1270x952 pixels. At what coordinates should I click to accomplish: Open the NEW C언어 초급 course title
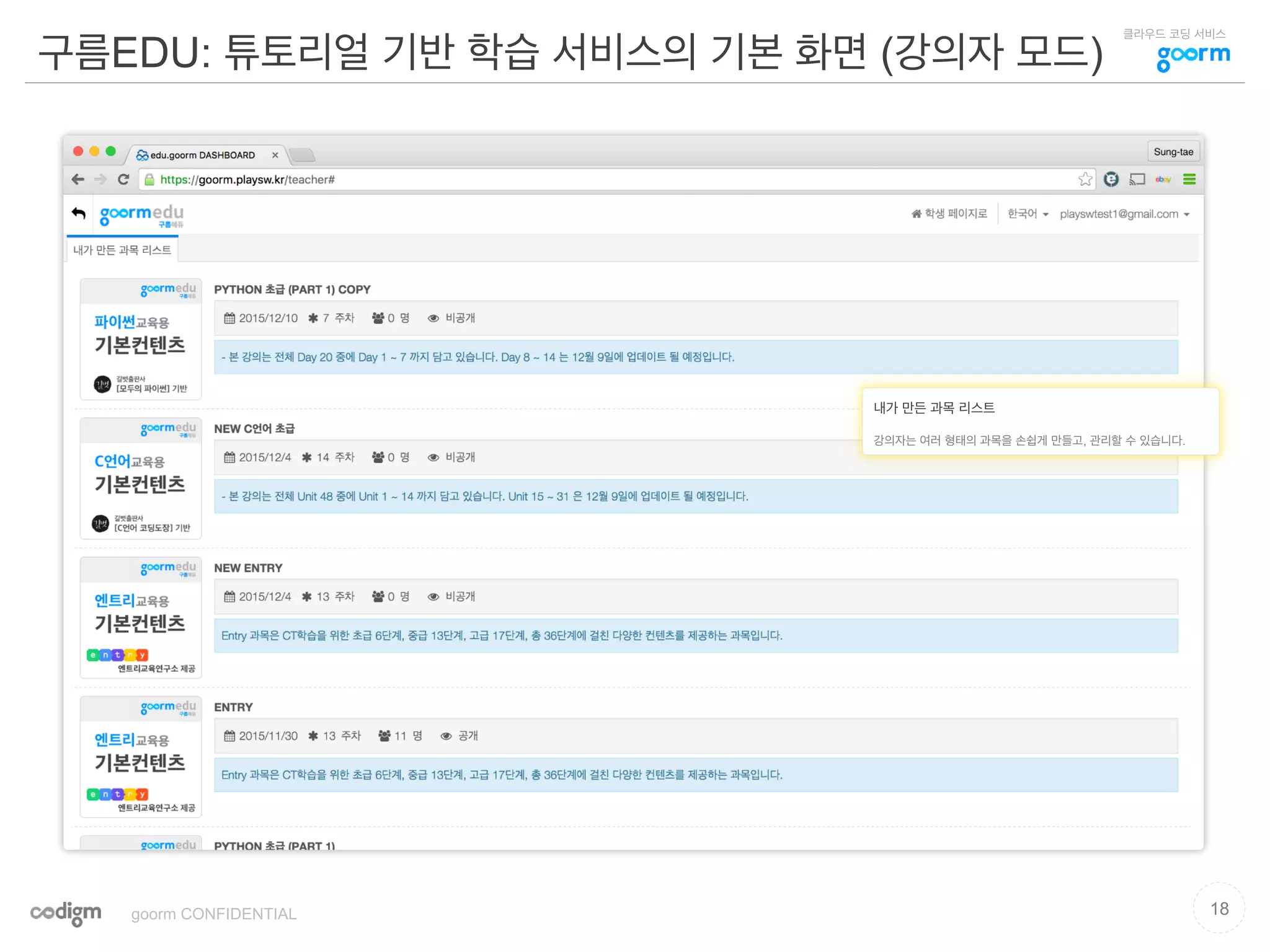pos(254,429)
